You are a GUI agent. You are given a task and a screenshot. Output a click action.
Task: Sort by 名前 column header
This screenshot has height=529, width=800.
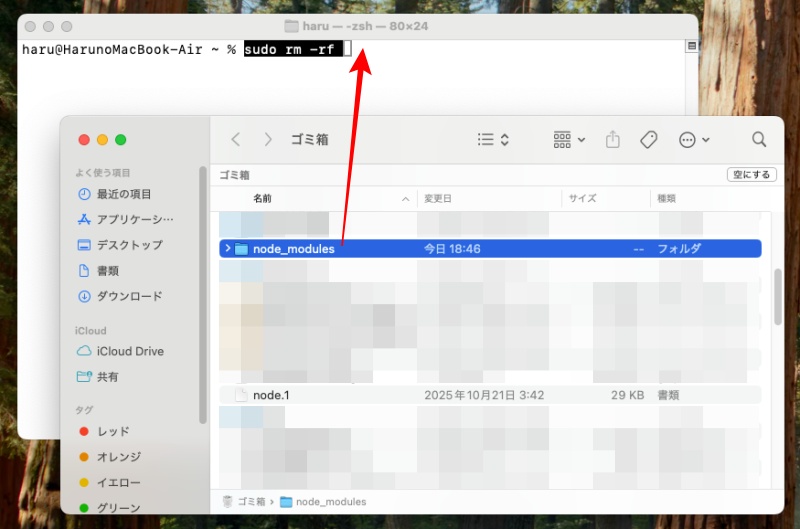pos(263,199)
